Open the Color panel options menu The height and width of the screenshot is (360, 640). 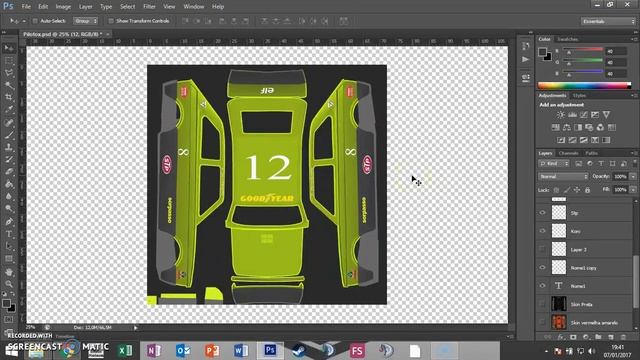[x=634, y=39]
